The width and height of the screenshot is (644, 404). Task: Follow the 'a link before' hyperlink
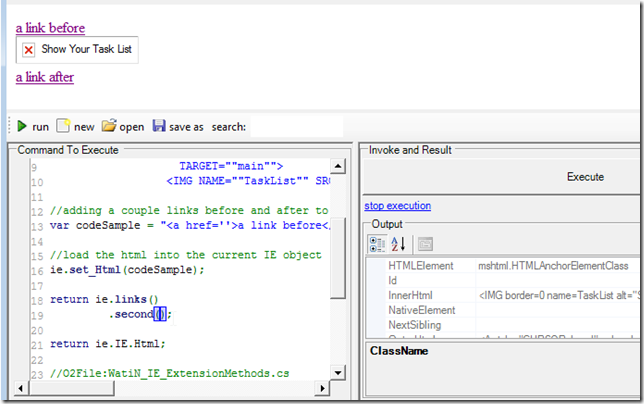click(x=50, y=27)
